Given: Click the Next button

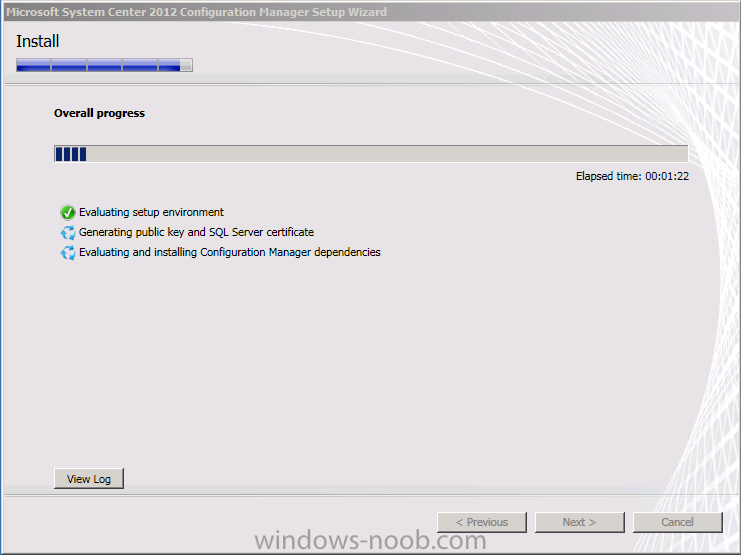Looking at the screenshot, I should click(x=579, y=522).
